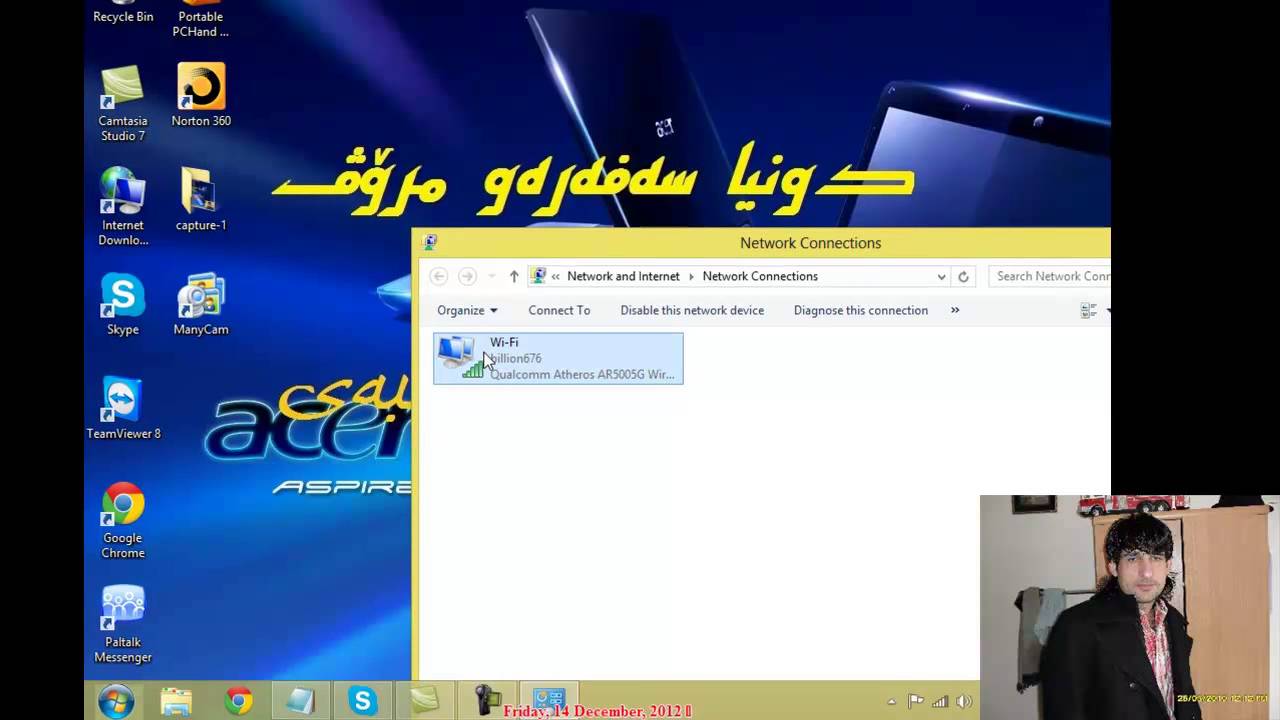This screenshot has height=720, width=1280.
Task: Click the Network and Internet breadcrumb
Action: (x=623, y=276)
